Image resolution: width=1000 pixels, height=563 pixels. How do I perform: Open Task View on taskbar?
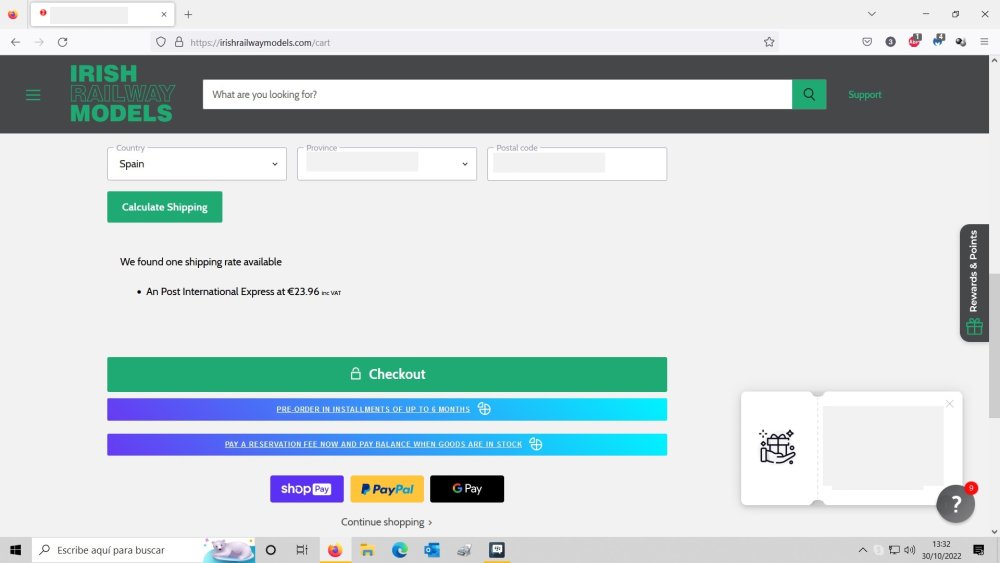point(302,550)
